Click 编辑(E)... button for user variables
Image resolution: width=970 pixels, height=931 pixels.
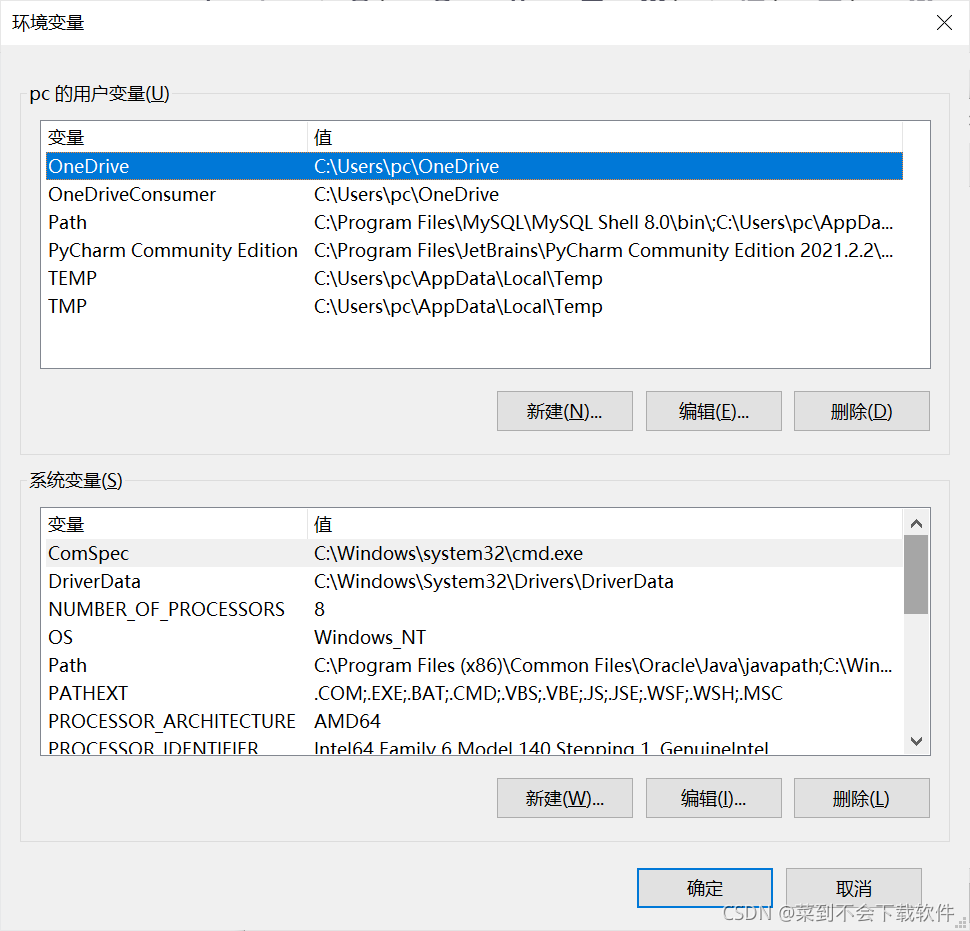pos(713,411)
